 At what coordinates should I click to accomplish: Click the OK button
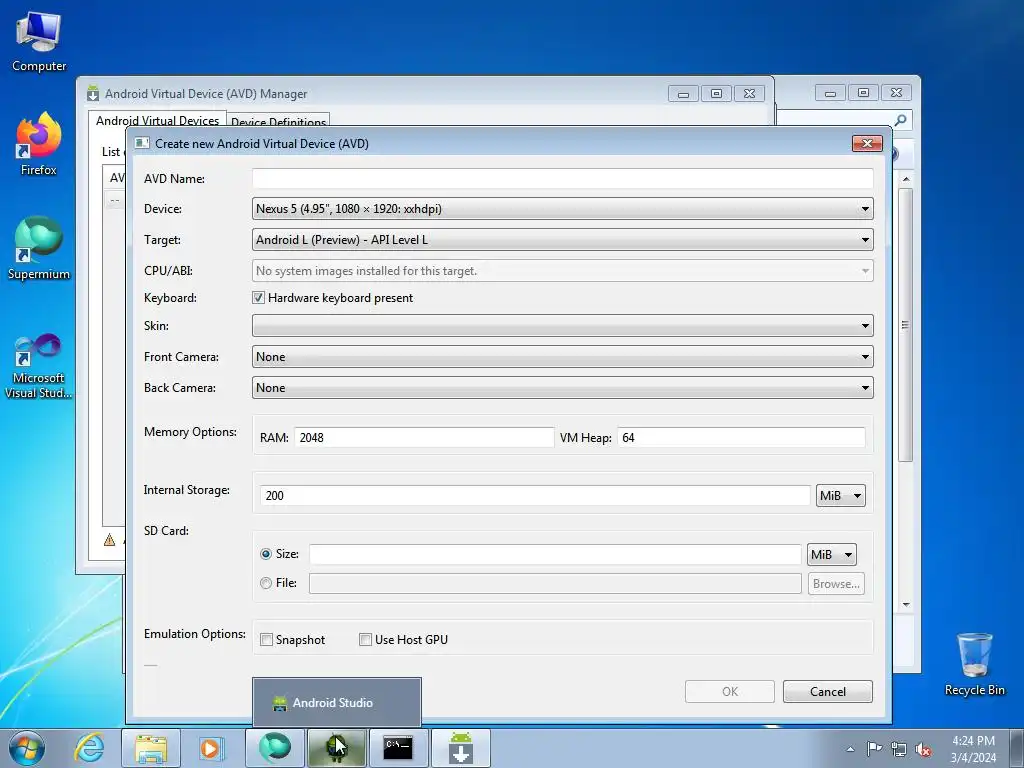point(729,692)
